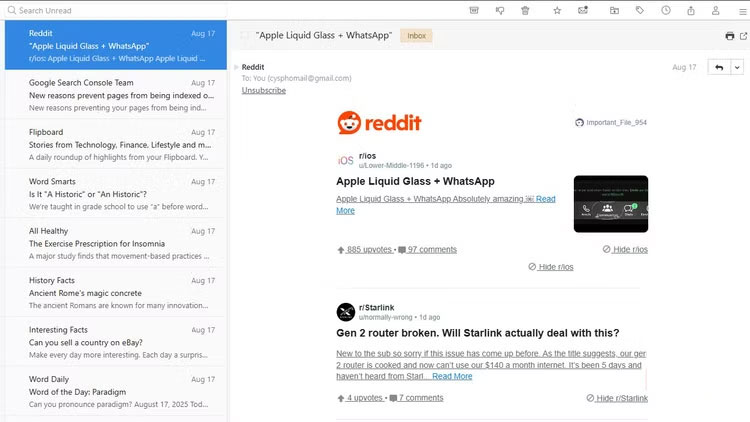Toggle the checkbox beside the email subject
The height and width of the screenshot is (422, 750).
pos(245,36)
